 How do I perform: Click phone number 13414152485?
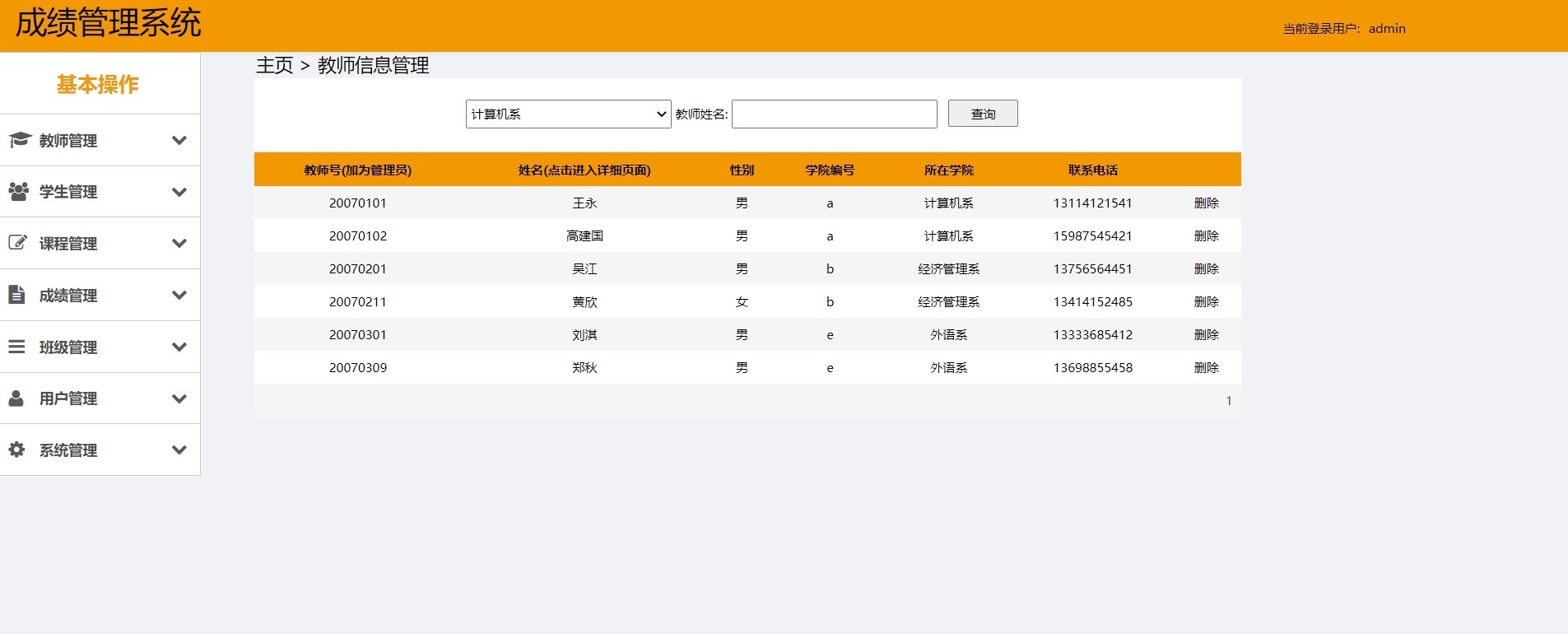point(1093,301)
